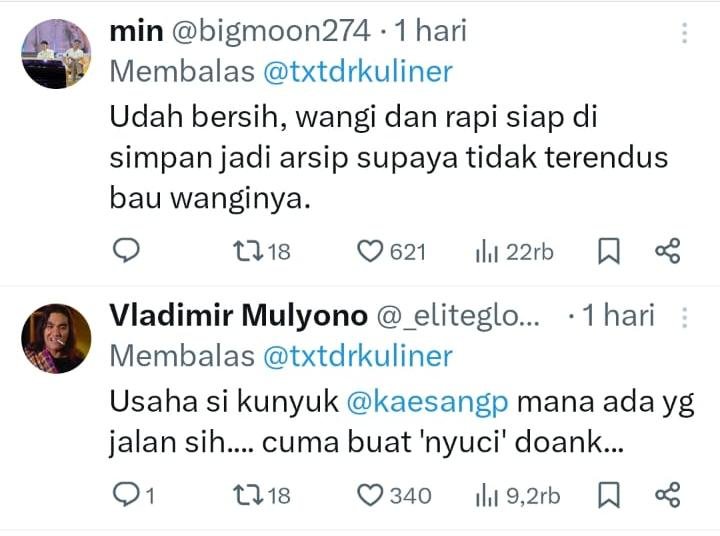Share Vladimir Mulyono's tweet
This screenshot has height=536, width=720.
click(667, 494)
